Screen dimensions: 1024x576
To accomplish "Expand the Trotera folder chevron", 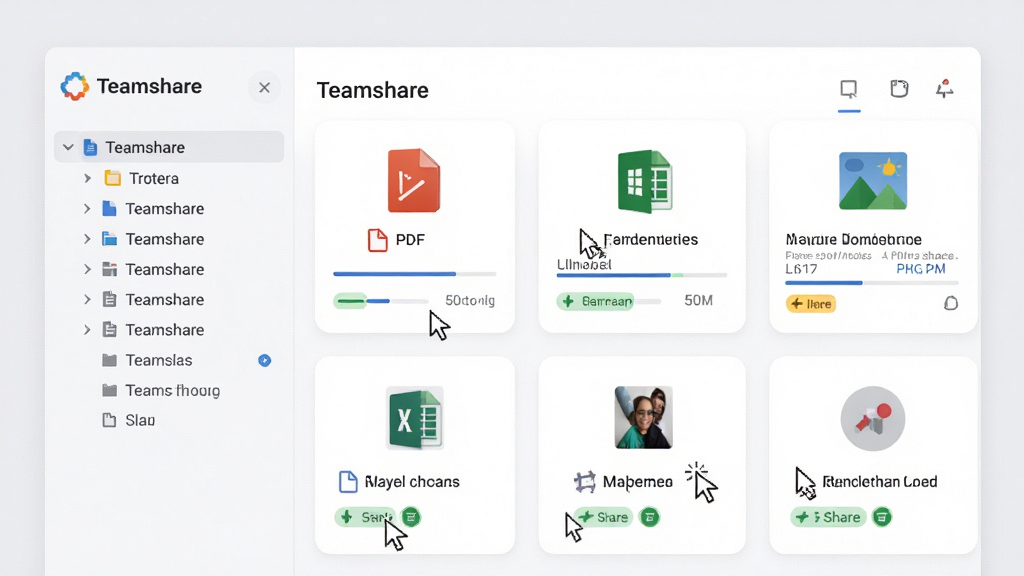I will [x=87, y=178].
